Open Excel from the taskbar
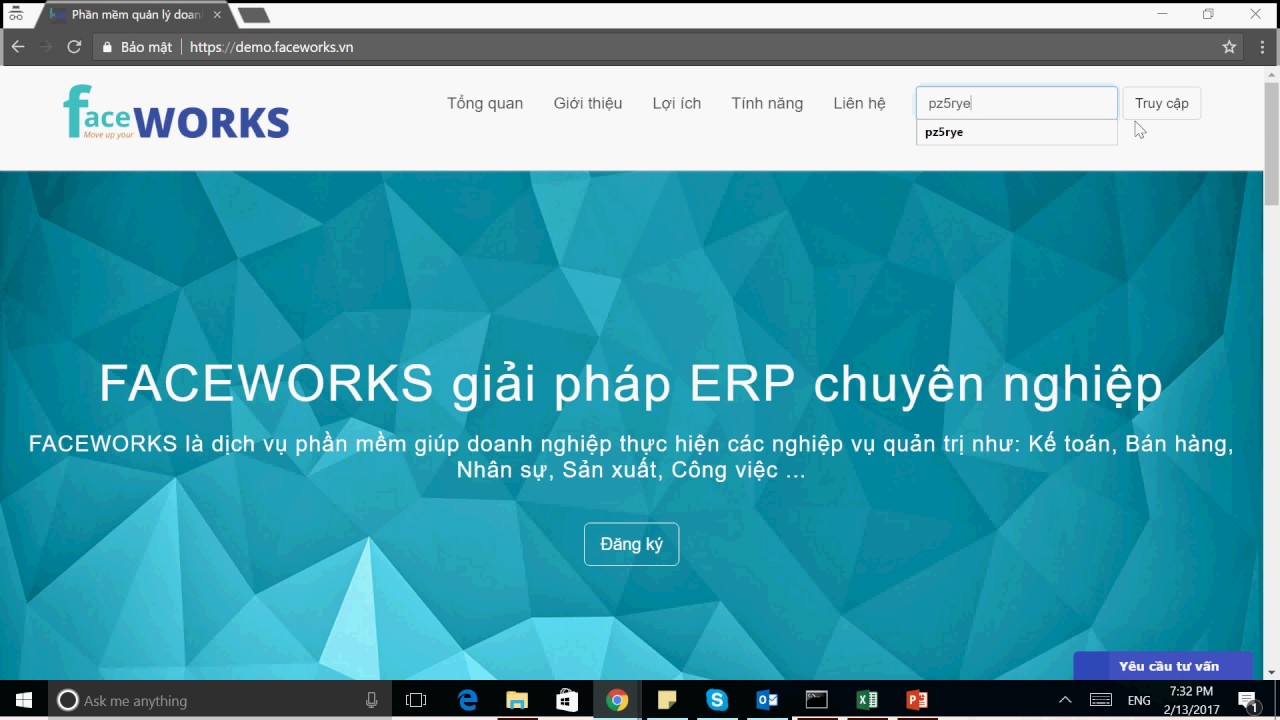The image size is (1280, 720). tap(867, 700)
